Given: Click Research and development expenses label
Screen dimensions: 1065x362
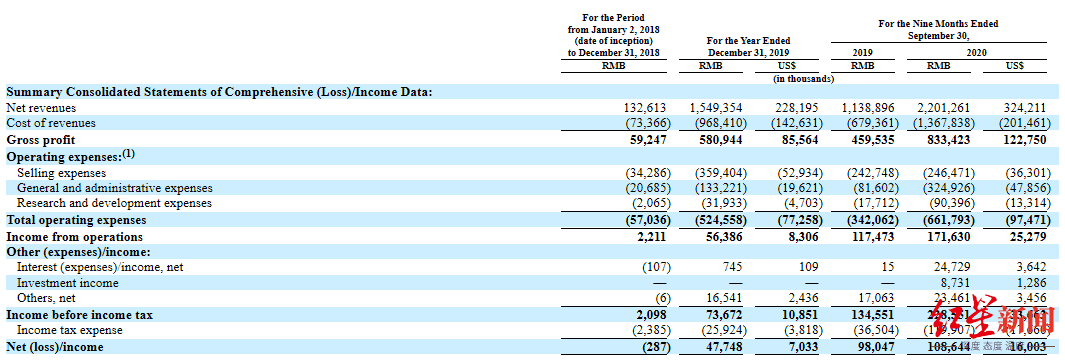Looking at the screenshot, I should [114, 203].
